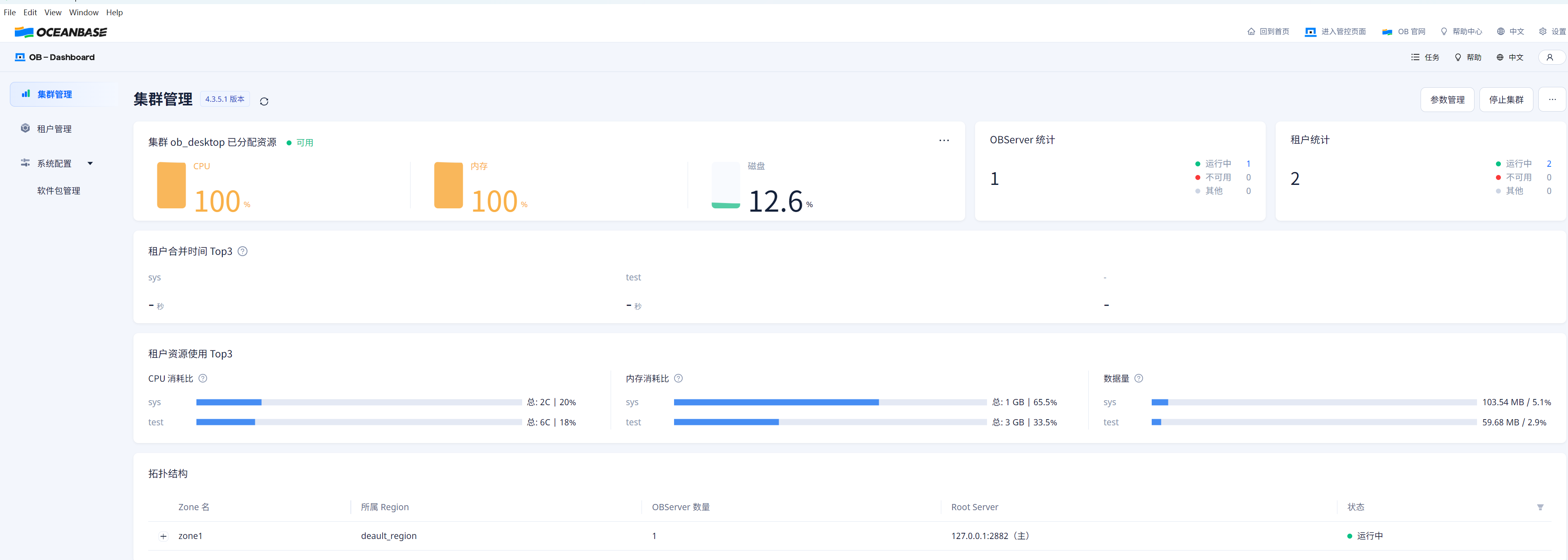Viewport: 1568px width, 560px height.
Task: Click 租户统计 运行中 count 2
Action: pos(1549,164)
